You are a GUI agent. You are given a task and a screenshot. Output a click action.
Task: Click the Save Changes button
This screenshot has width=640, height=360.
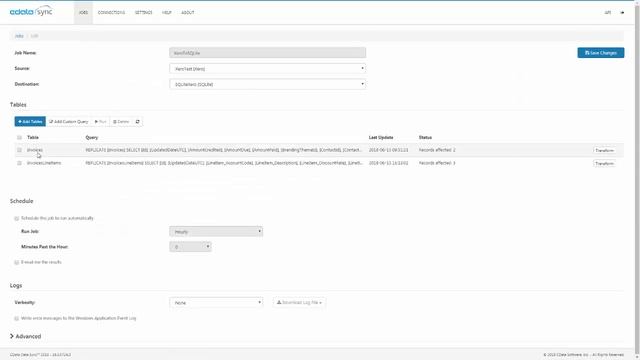[600, 53]
